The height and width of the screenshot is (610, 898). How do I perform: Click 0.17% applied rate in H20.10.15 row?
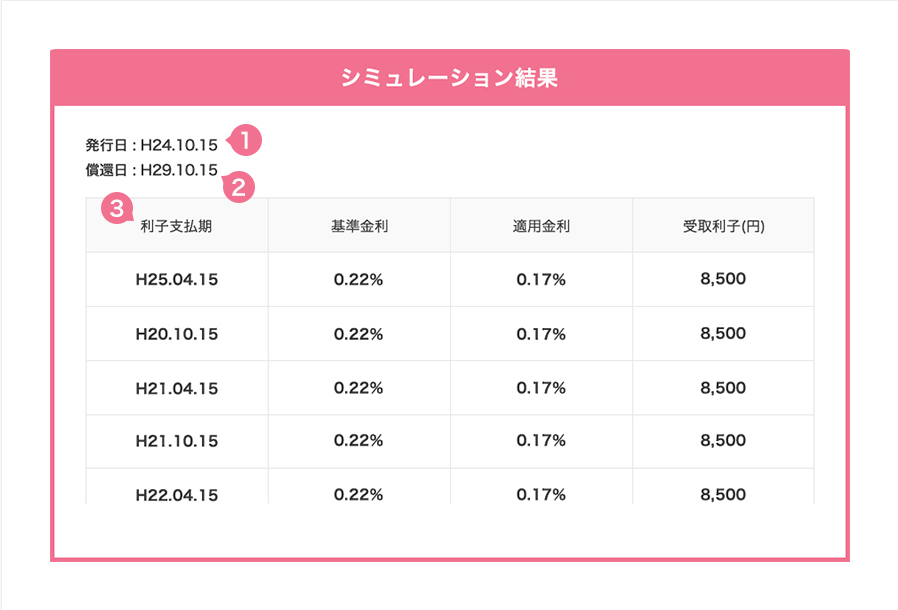tap(541, 334)
